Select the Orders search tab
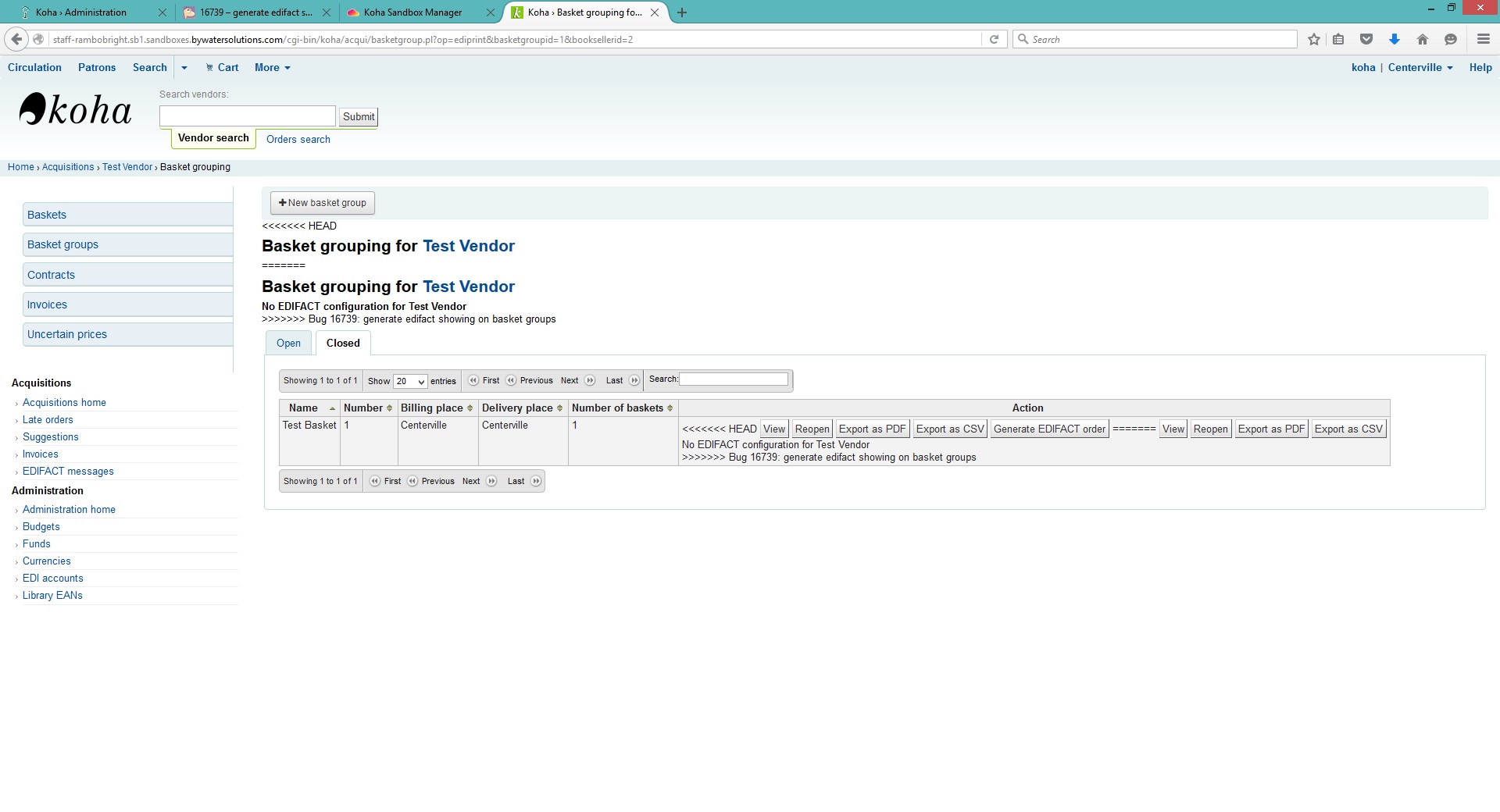 tap(298, 139)
